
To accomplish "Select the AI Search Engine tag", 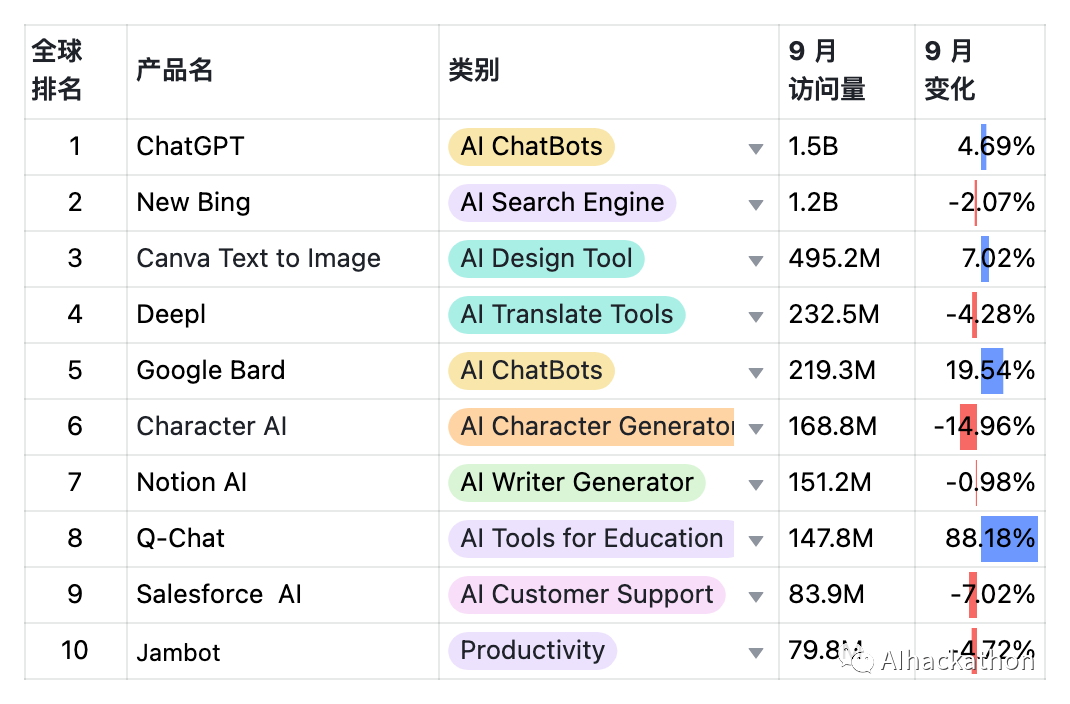I will [562, 203].
